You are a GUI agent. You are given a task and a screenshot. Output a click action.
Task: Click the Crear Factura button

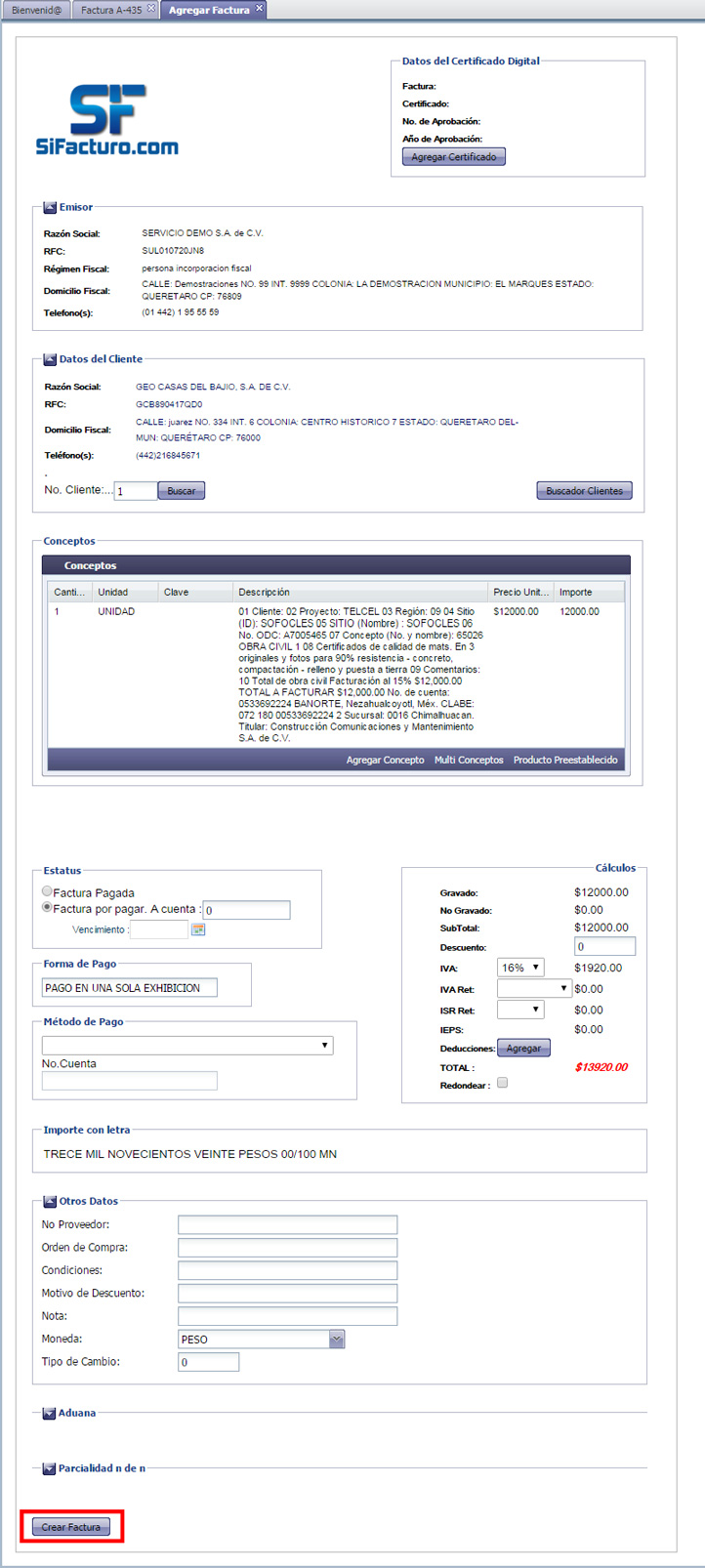(71, 1527)
